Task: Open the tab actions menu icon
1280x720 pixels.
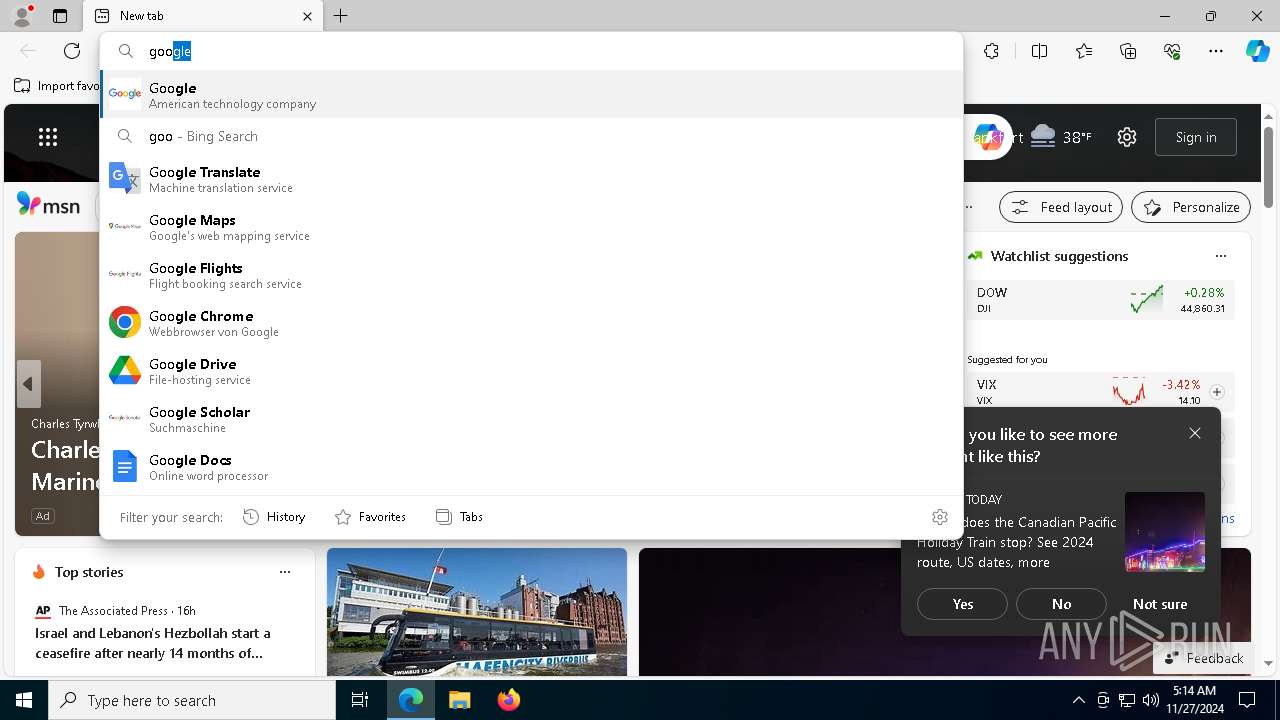Action: point(60,16)
